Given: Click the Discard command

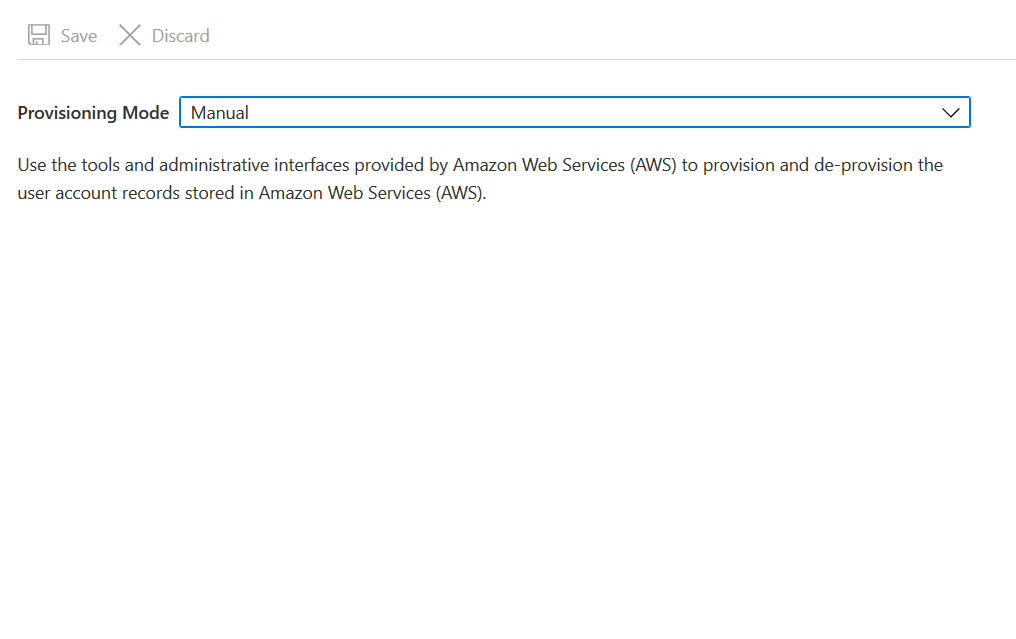Looking at the screenshot, I should pyautogui.click(x=162, y=34).
